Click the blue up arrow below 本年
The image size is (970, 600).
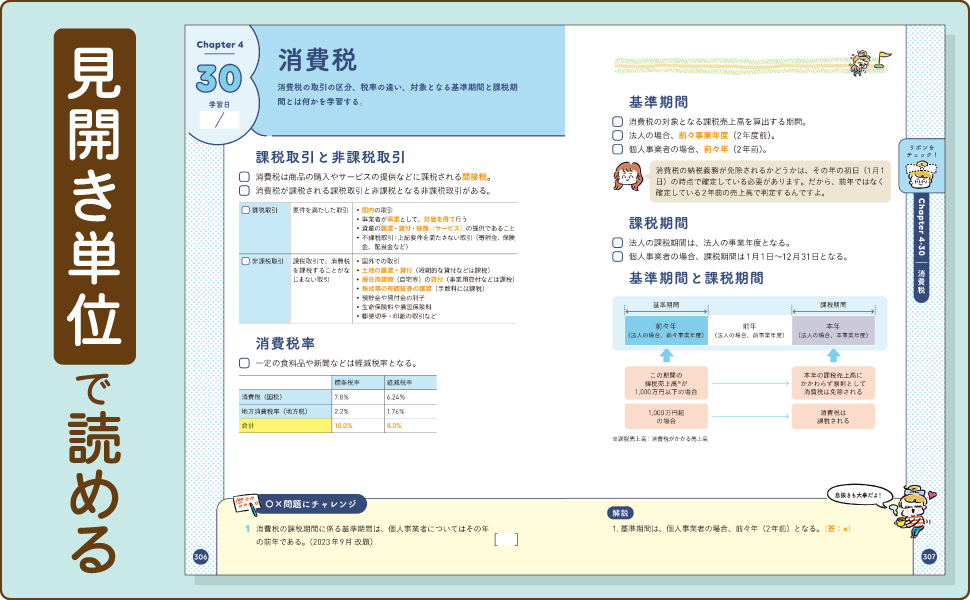click(x=833, y=356)
